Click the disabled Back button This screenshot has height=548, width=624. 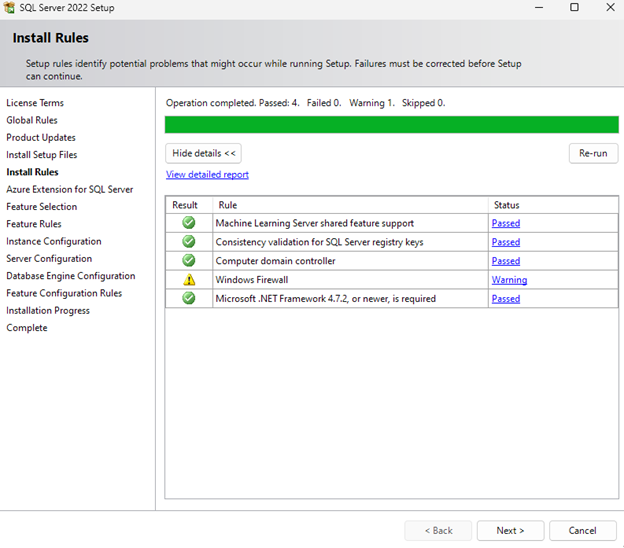click(x=438, y=530)
